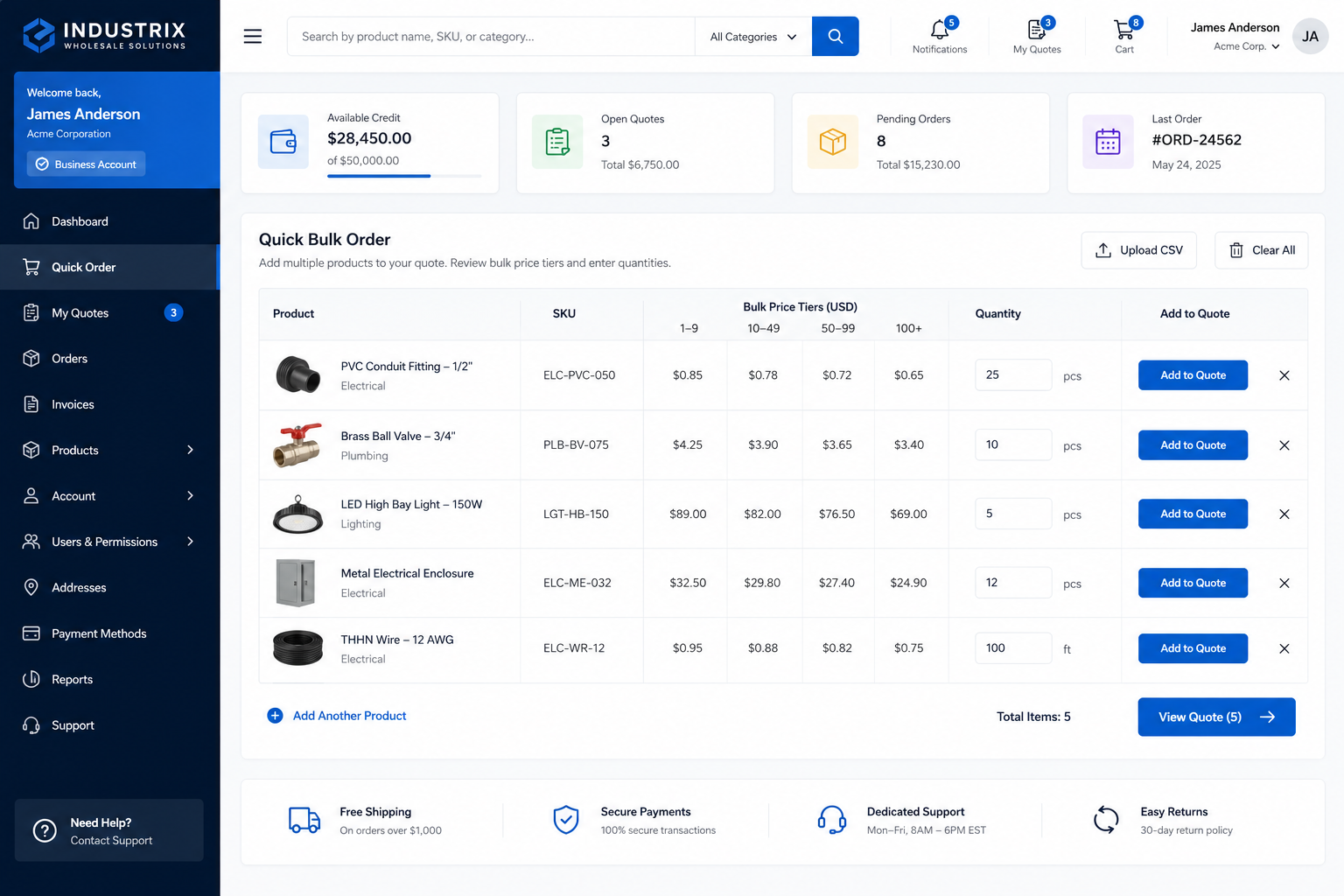Image resolution: width=1344 pixels, height=896 pixels.
Task: Click the Dedicated Support headset icon
Action: [831, 820]
